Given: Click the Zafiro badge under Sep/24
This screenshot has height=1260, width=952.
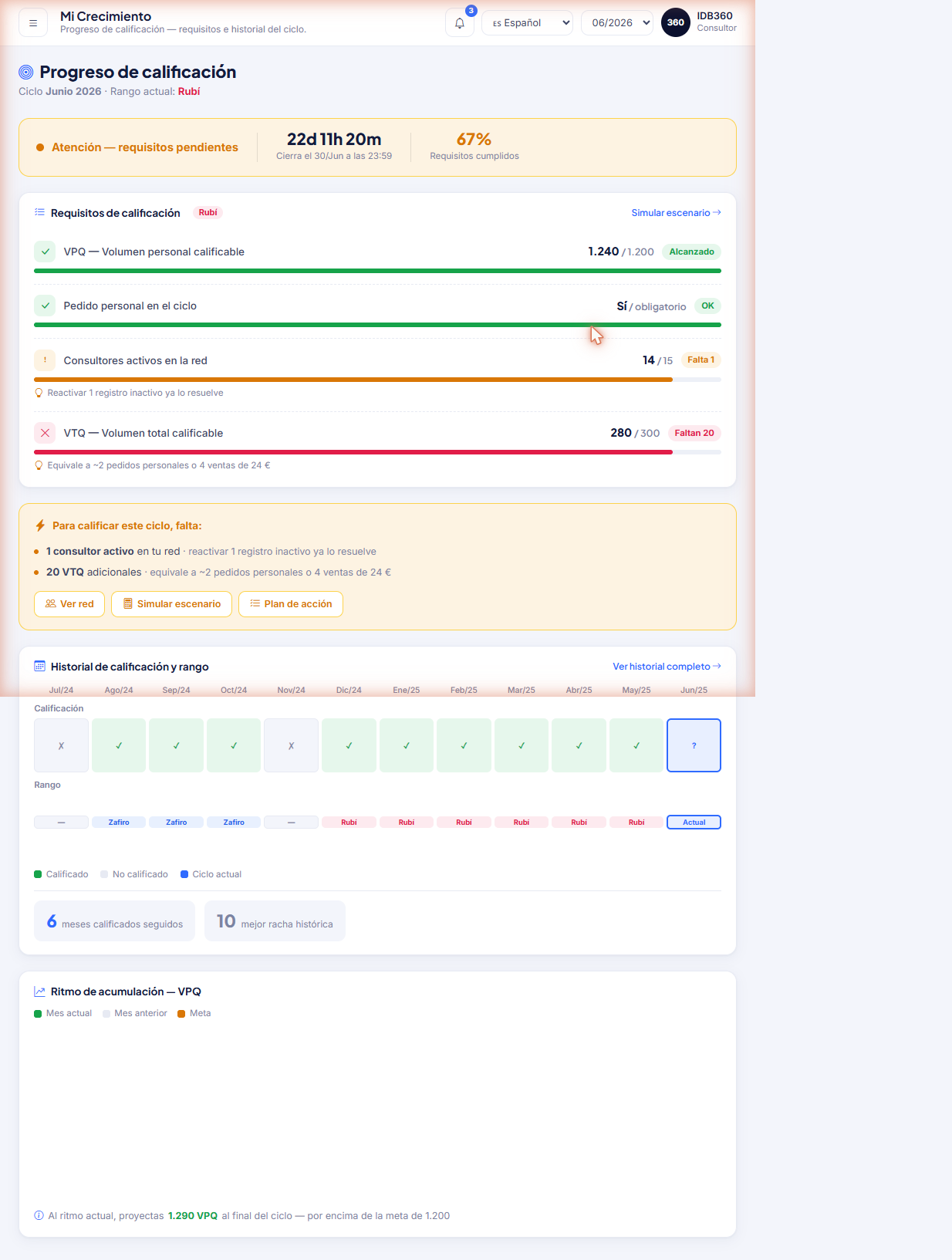Looking at the screenshot, I should (176, 823).
